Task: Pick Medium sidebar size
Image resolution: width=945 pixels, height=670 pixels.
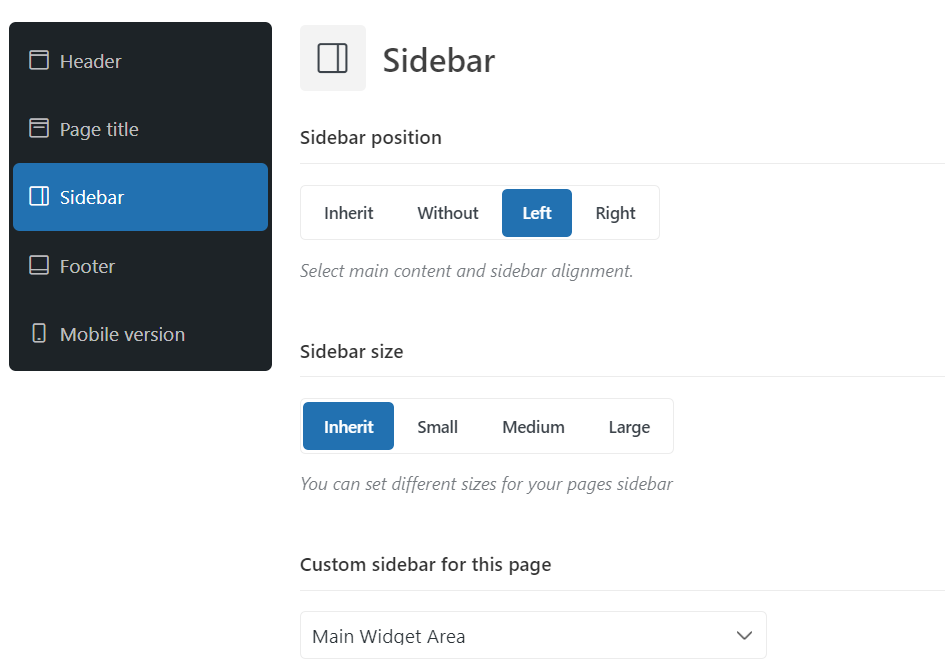Action: click(x=533, y=427)
